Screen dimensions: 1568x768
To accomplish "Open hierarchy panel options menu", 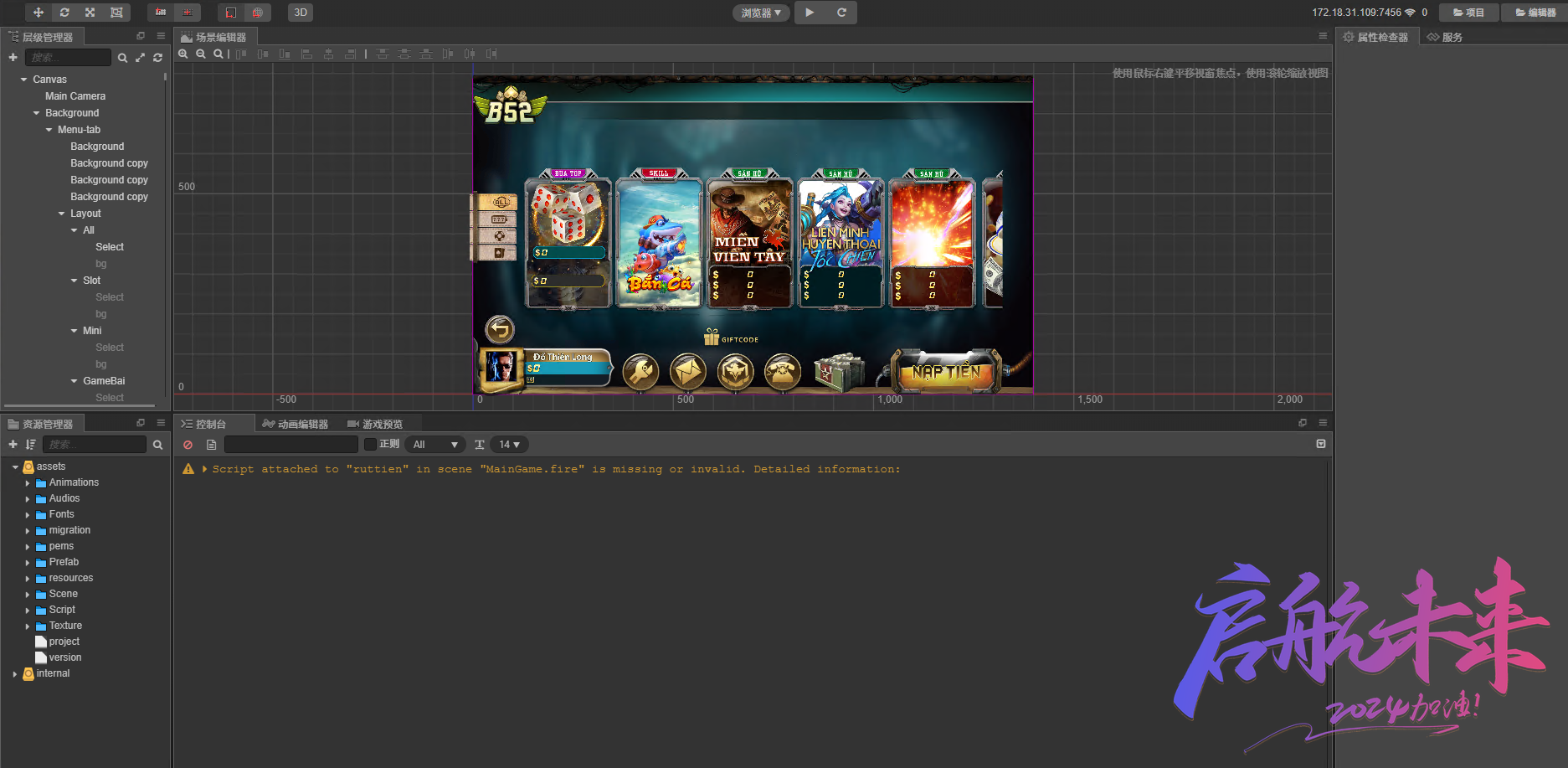I will (x=161, y=36).
